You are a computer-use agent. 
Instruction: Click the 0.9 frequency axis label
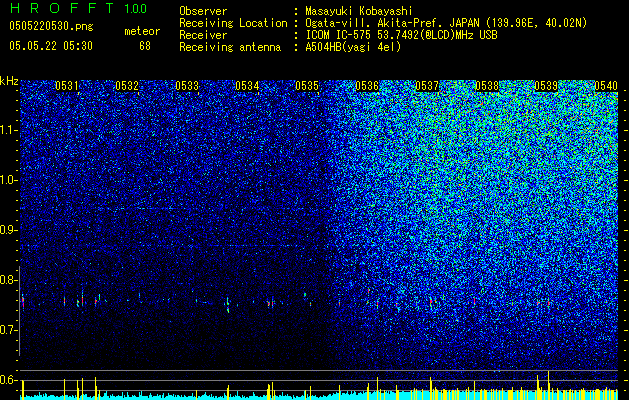(9, 230)
